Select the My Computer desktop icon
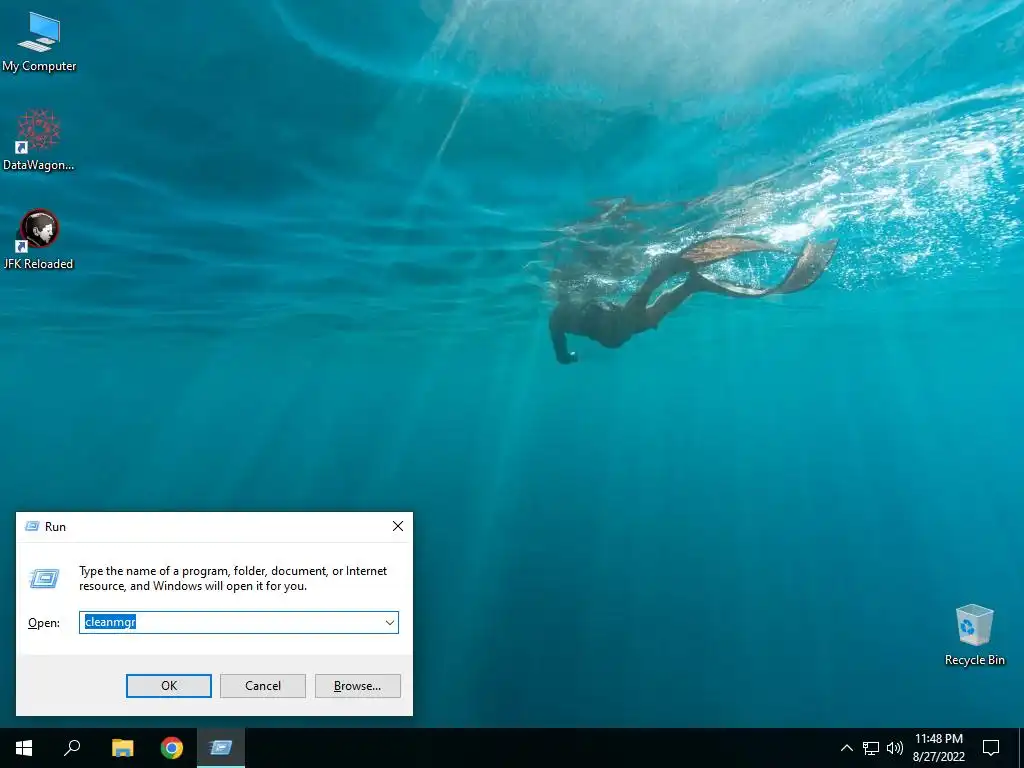The height and width of the screenshot is (768, 1024). pos(39,42)
